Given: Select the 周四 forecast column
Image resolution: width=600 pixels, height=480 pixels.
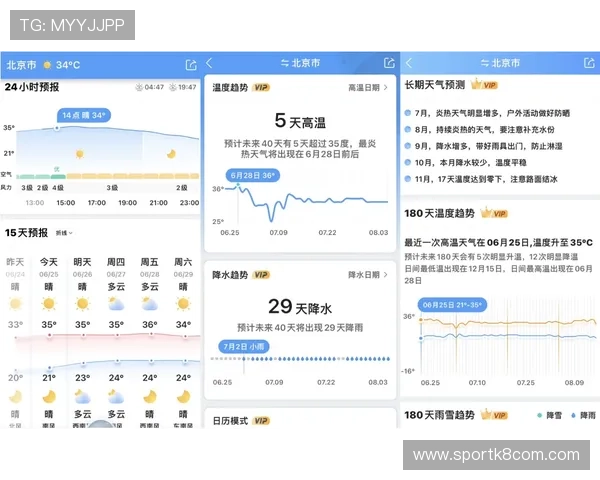Looking at the screenshot, I should 116,341.
